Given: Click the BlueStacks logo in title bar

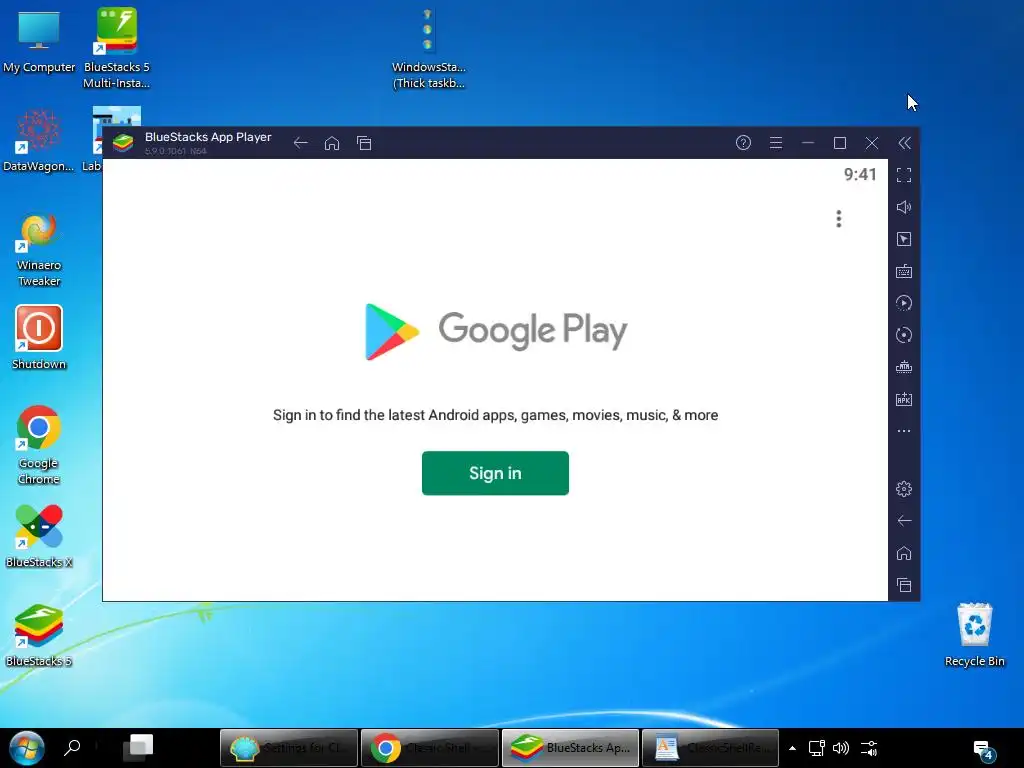Looking at the screenshot, I should (x=123, y=142).
